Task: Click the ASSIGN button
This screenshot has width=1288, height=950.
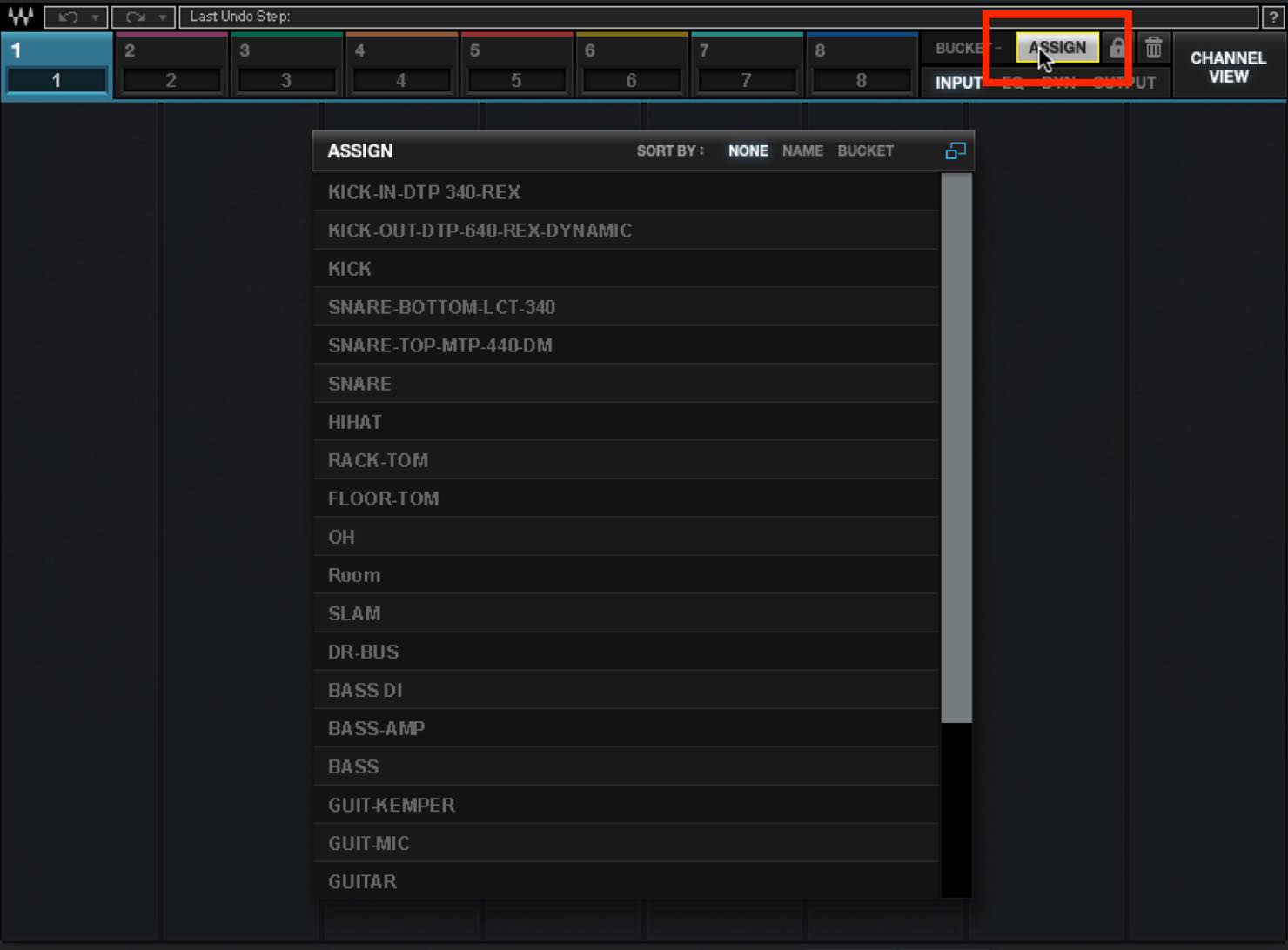Action: (x=1057, y=48)
